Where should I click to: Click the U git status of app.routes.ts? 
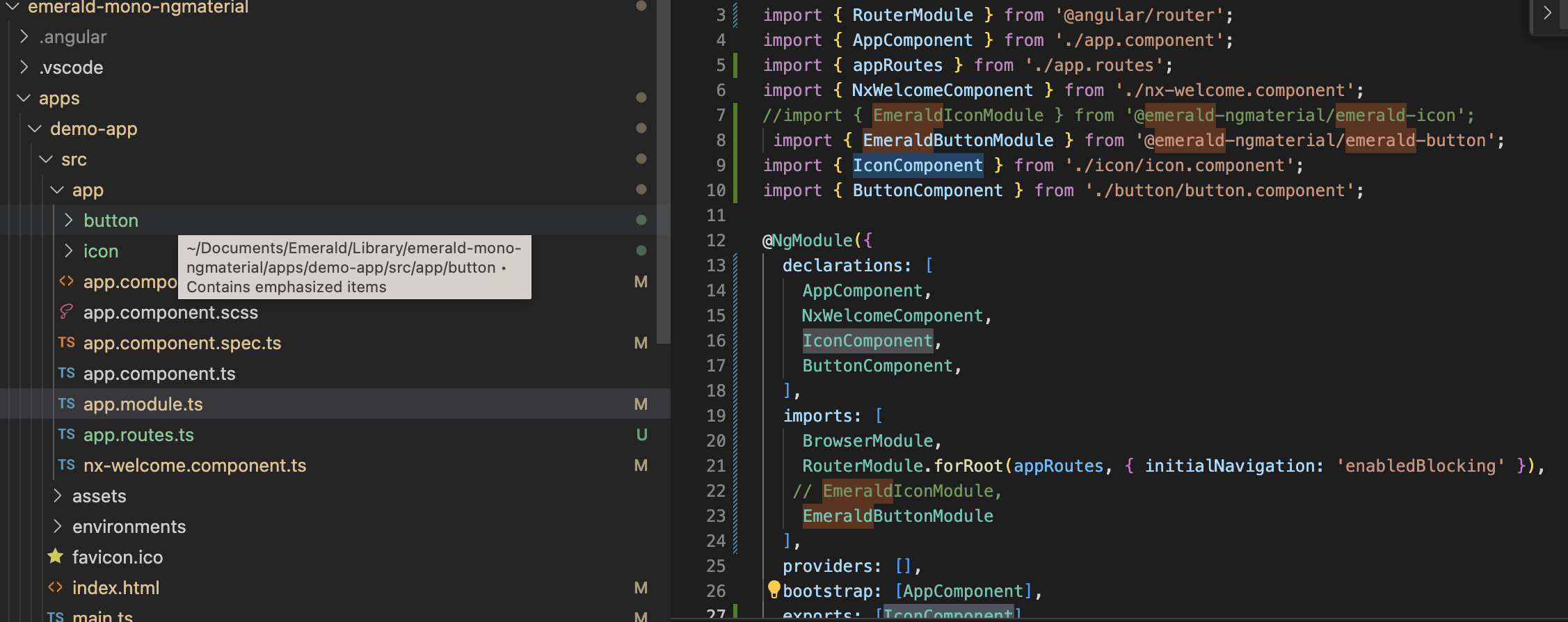(641, 435)
